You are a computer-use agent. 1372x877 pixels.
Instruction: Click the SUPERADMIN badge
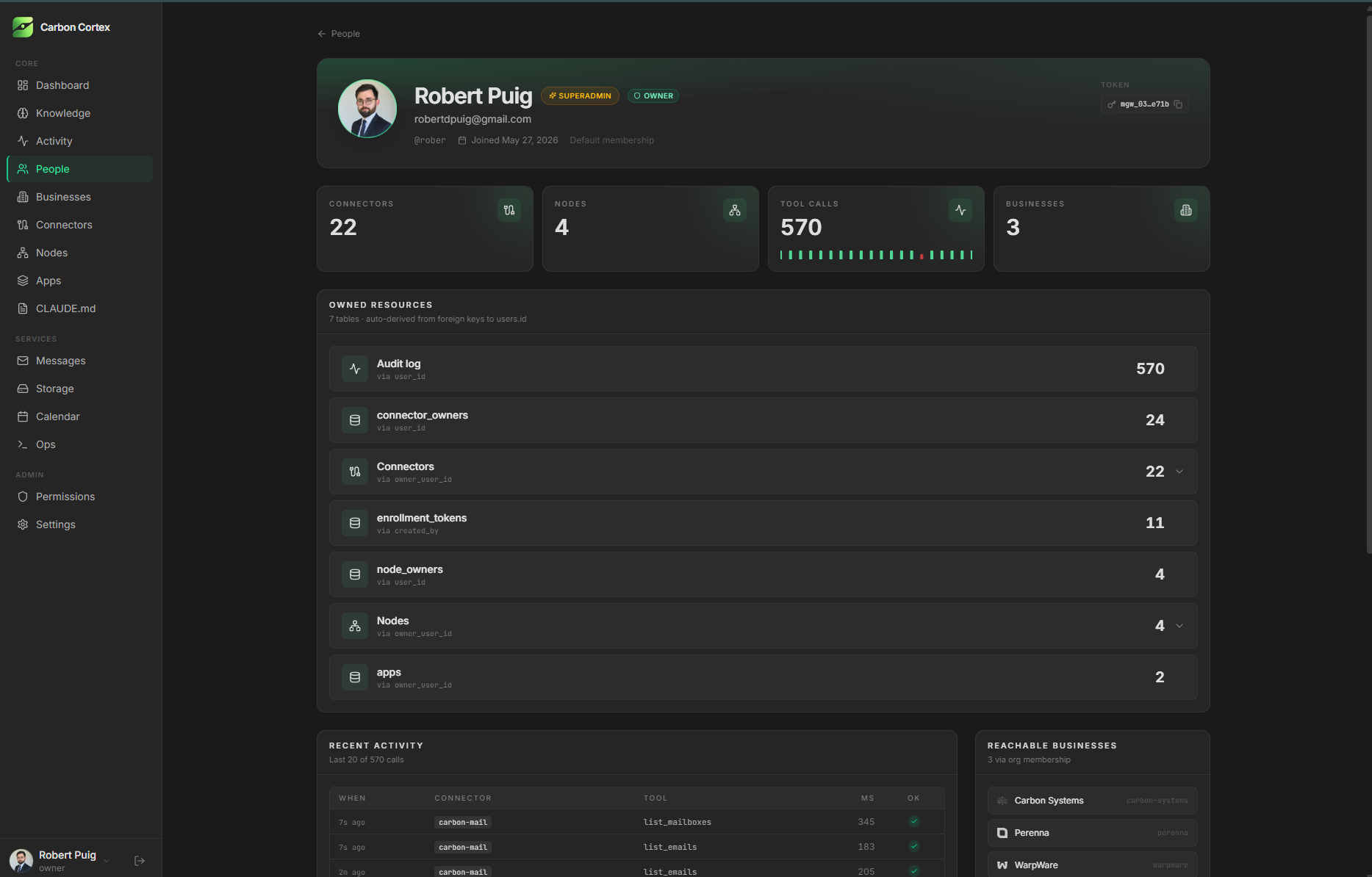[580, 96]
